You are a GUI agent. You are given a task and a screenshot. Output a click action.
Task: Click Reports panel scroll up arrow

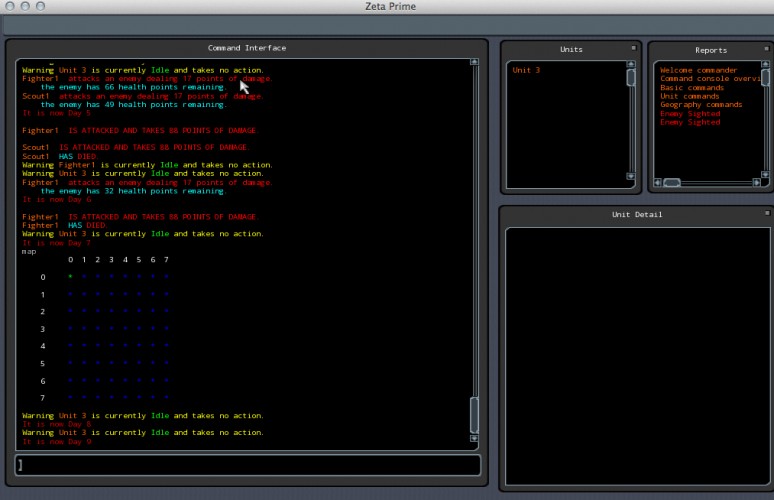tap(765, 64)
